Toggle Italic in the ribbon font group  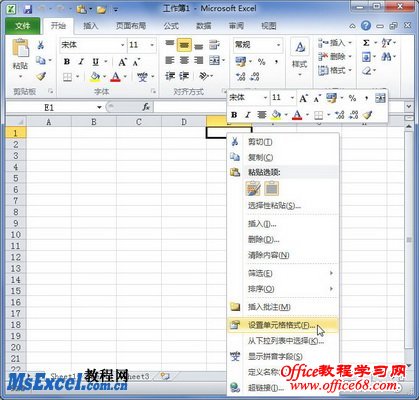(x=81, y=62)
